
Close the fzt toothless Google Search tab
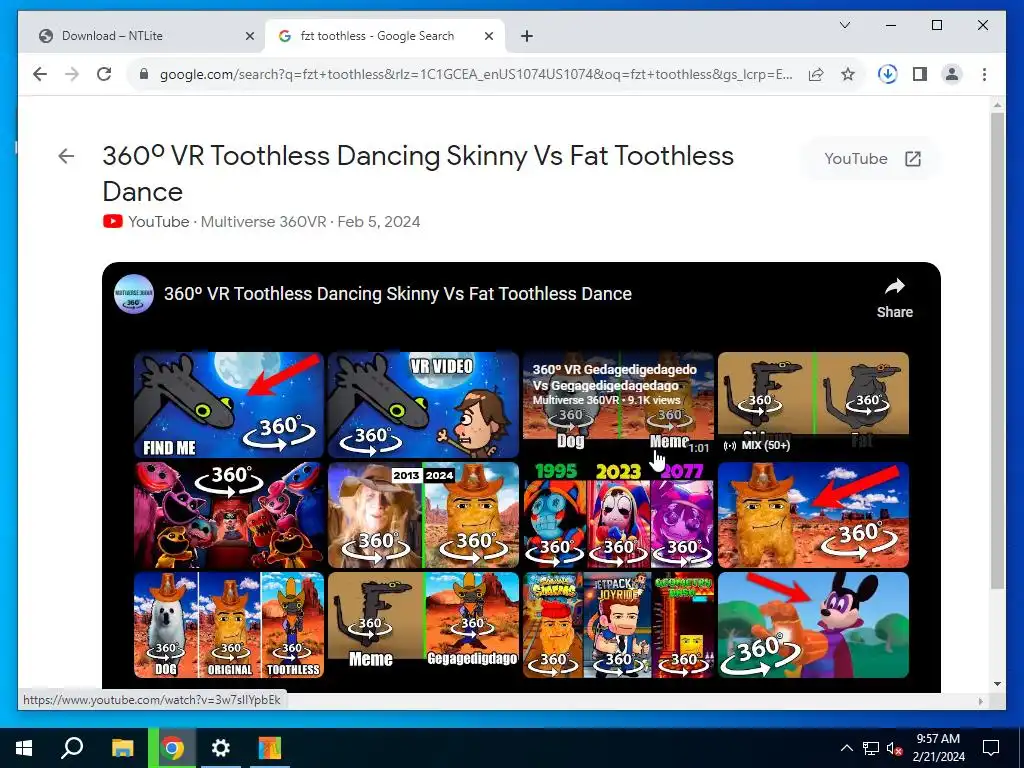pyautogui.click(x=488, y=36)
